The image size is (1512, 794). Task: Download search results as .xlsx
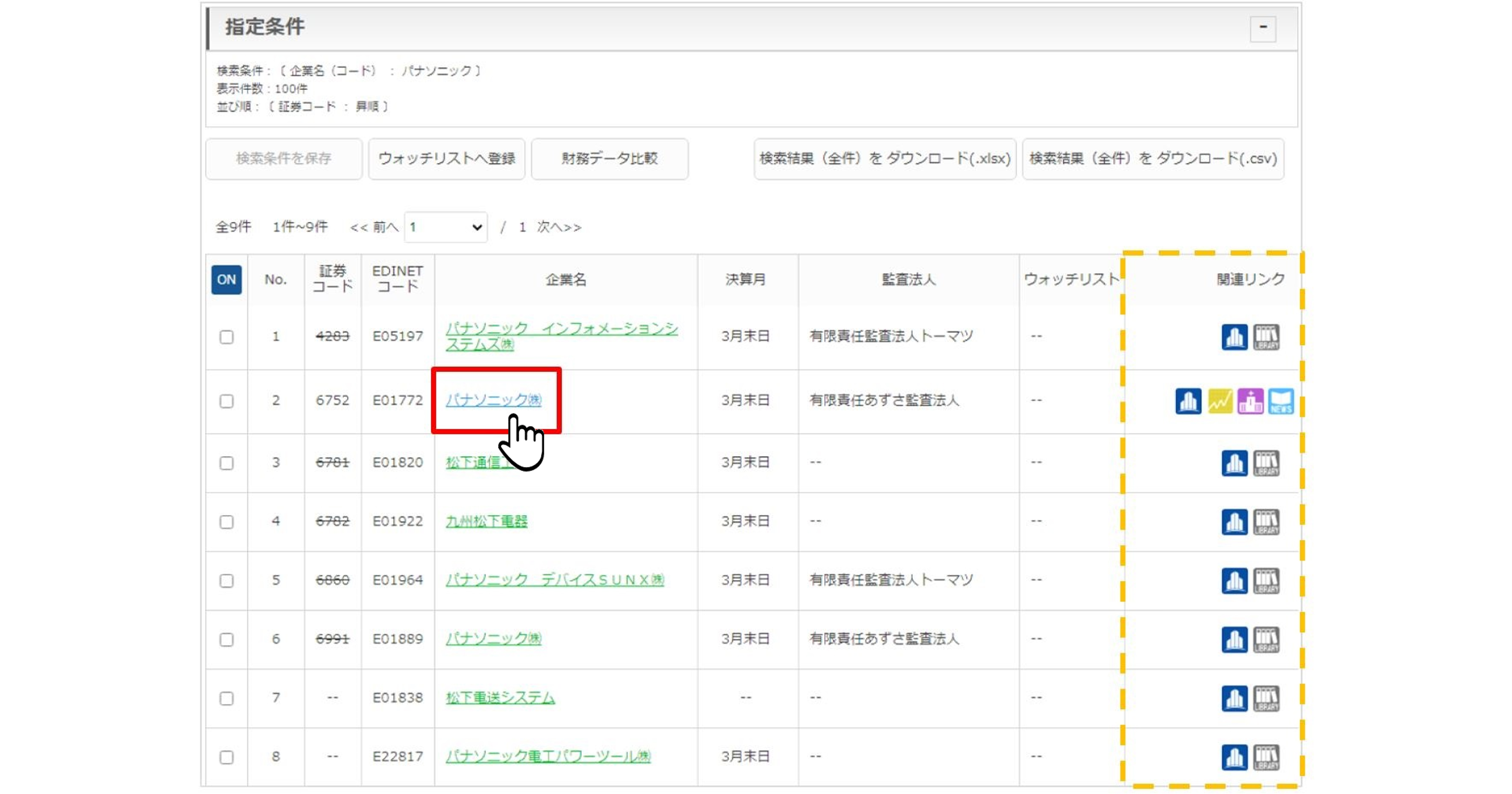click(x=885, y=158)
